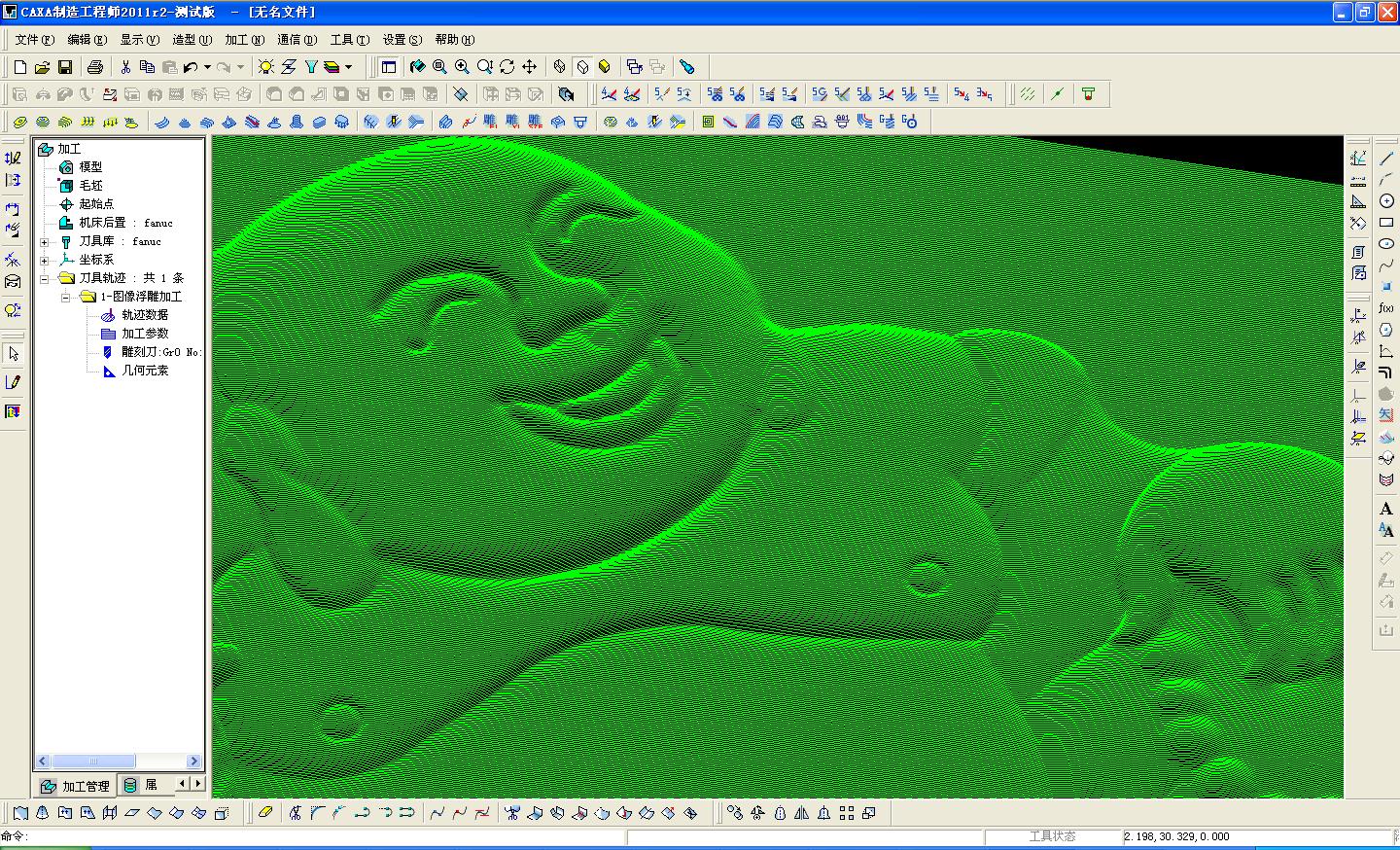This screenshot has height=850, width=1400.
Task: Save the file with the floppy disk icon
Action: (65, 67)
